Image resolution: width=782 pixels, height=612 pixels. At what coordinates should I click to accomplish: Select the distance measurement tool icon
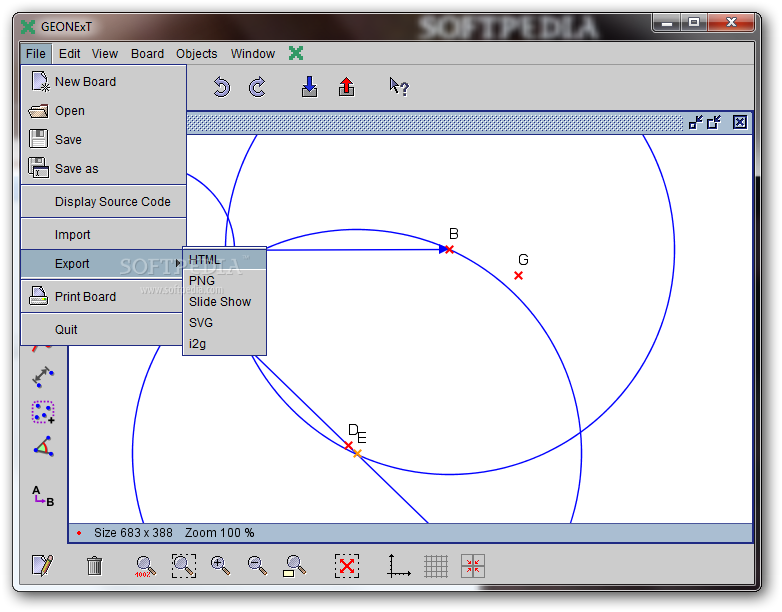pos(43,377)
